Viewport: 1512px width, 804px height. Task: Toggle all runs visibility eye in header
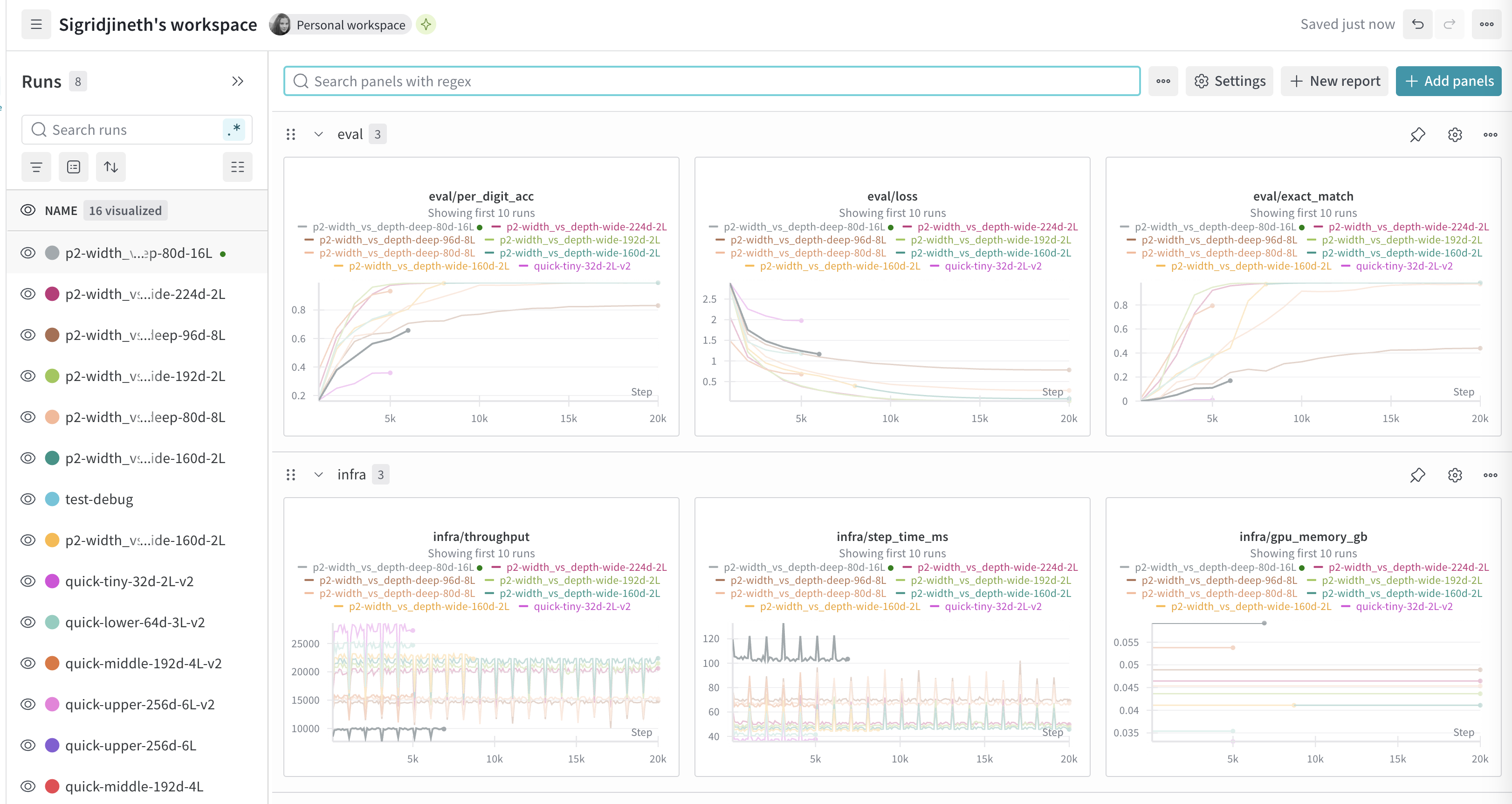[27, 211]
